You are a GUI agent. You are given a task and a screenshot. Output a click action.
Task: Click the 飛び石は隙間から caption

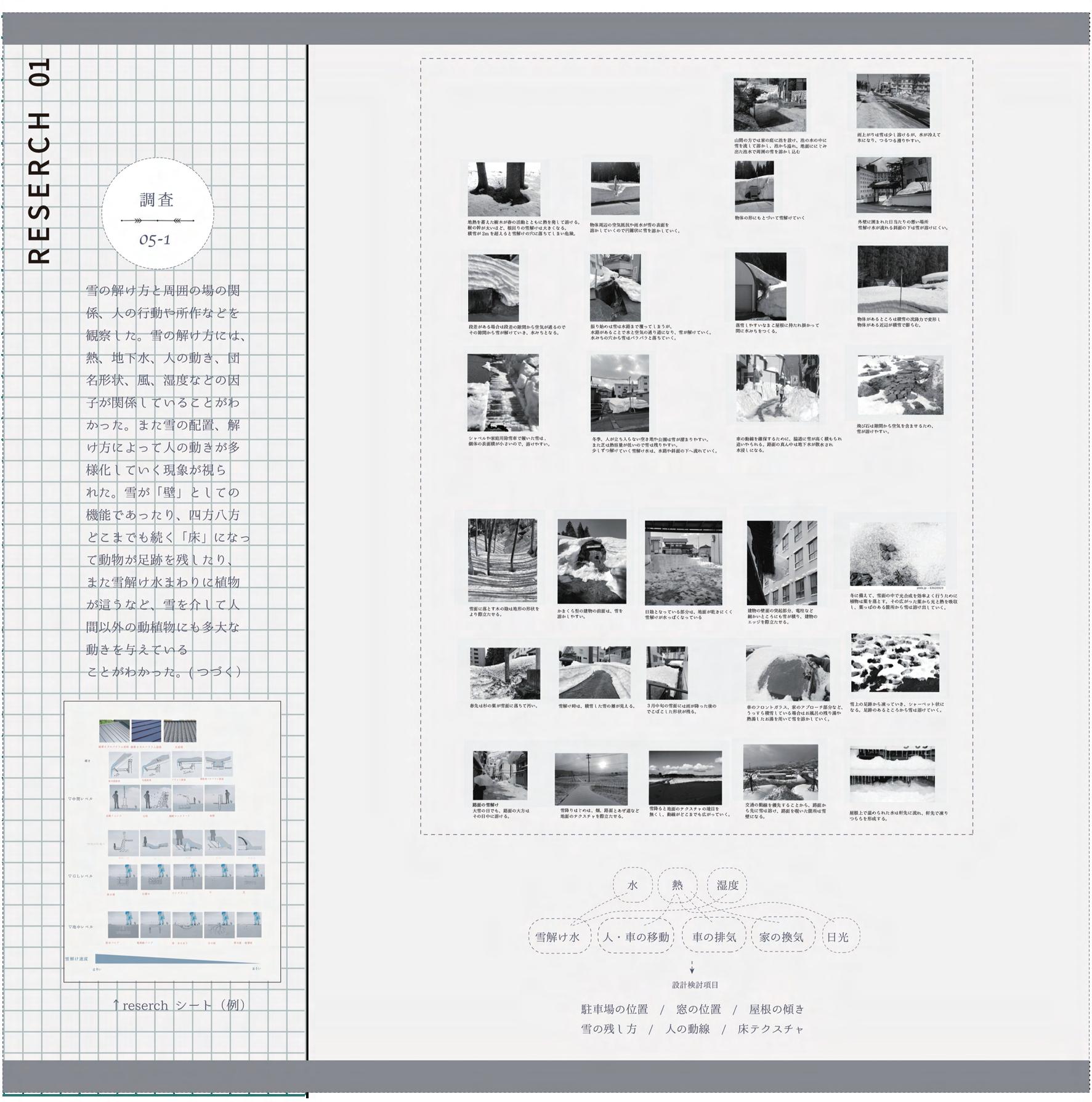[x=894, y=428]
